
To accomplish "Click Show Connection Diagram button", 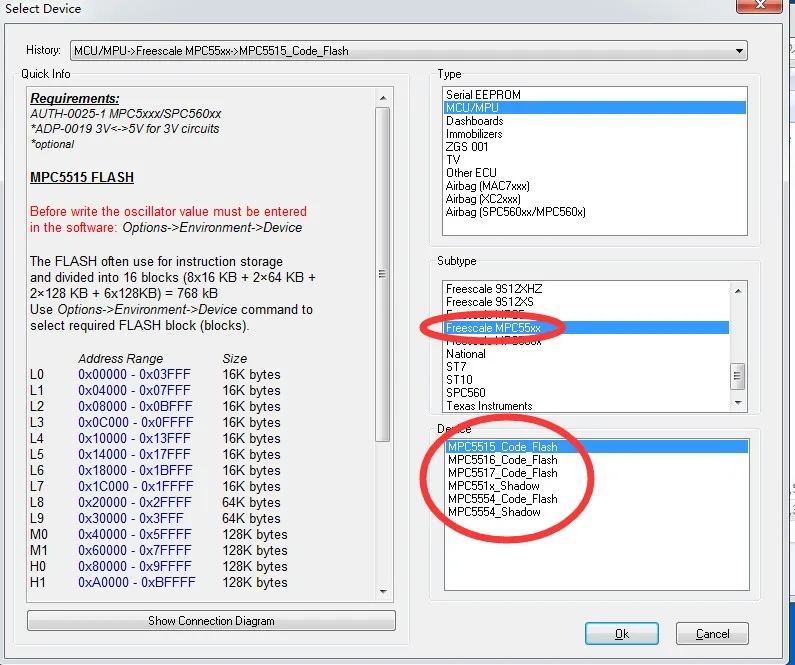I will click(x=211, y=621).
